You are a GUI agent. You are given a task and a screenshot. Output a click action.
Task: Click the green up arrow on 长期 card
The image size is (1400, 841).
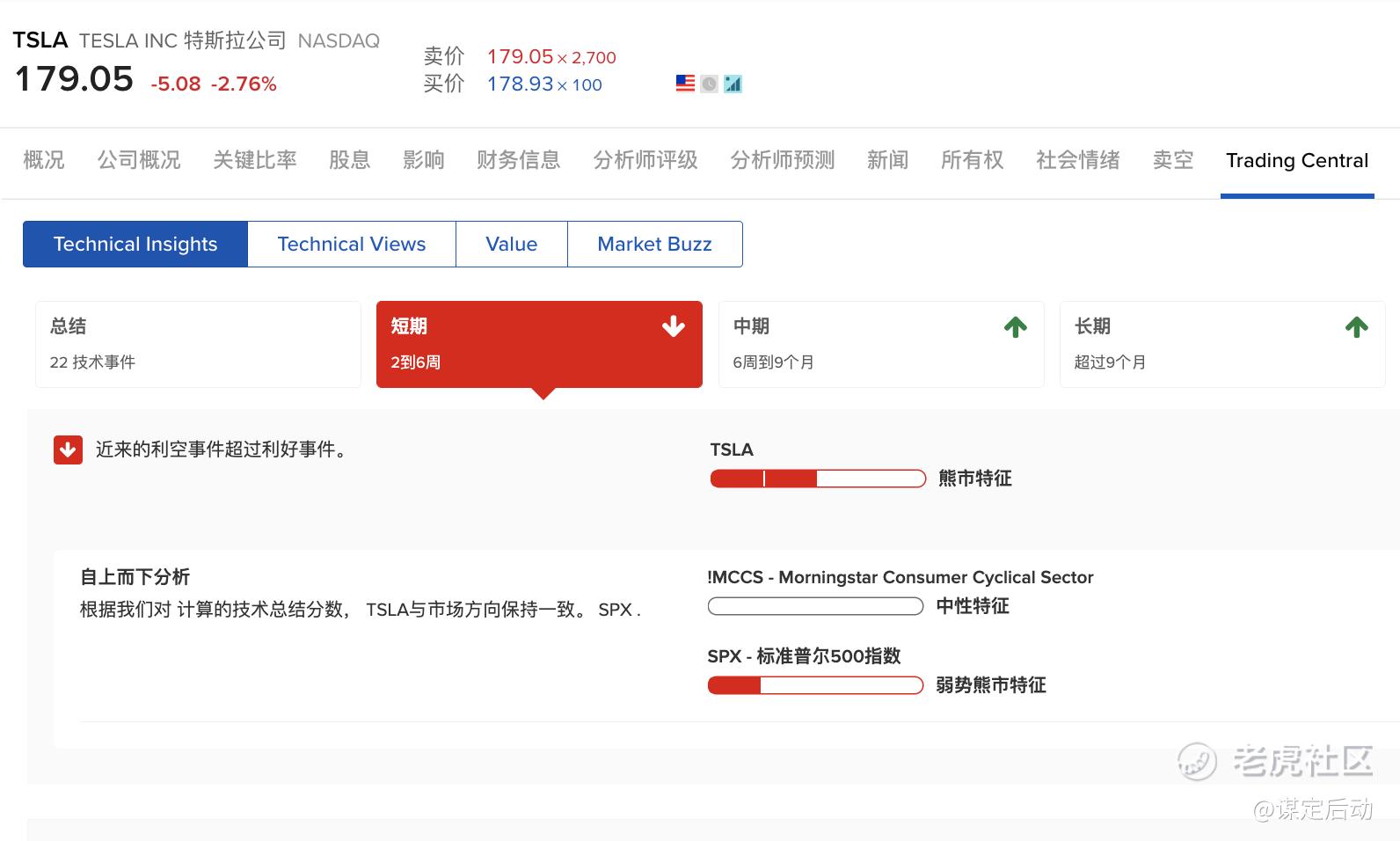tap(1357, 327)
